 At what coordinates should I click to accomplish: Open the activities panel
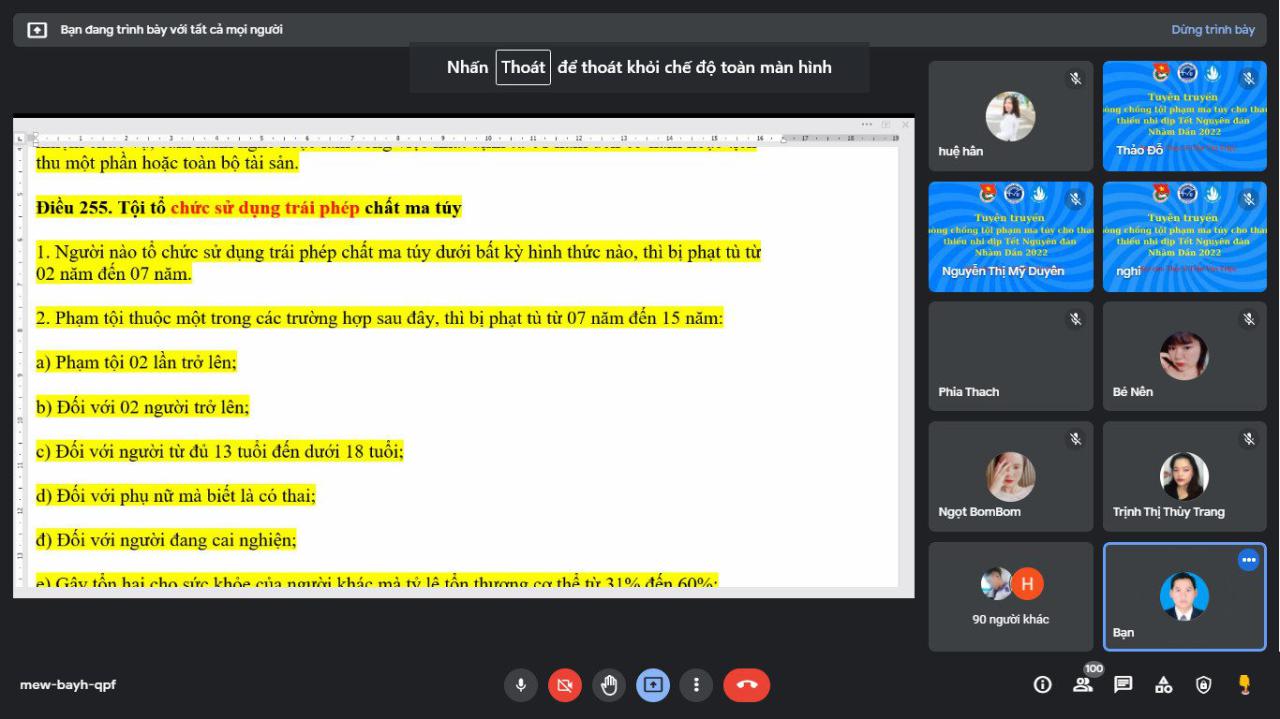click(1163, 685)
